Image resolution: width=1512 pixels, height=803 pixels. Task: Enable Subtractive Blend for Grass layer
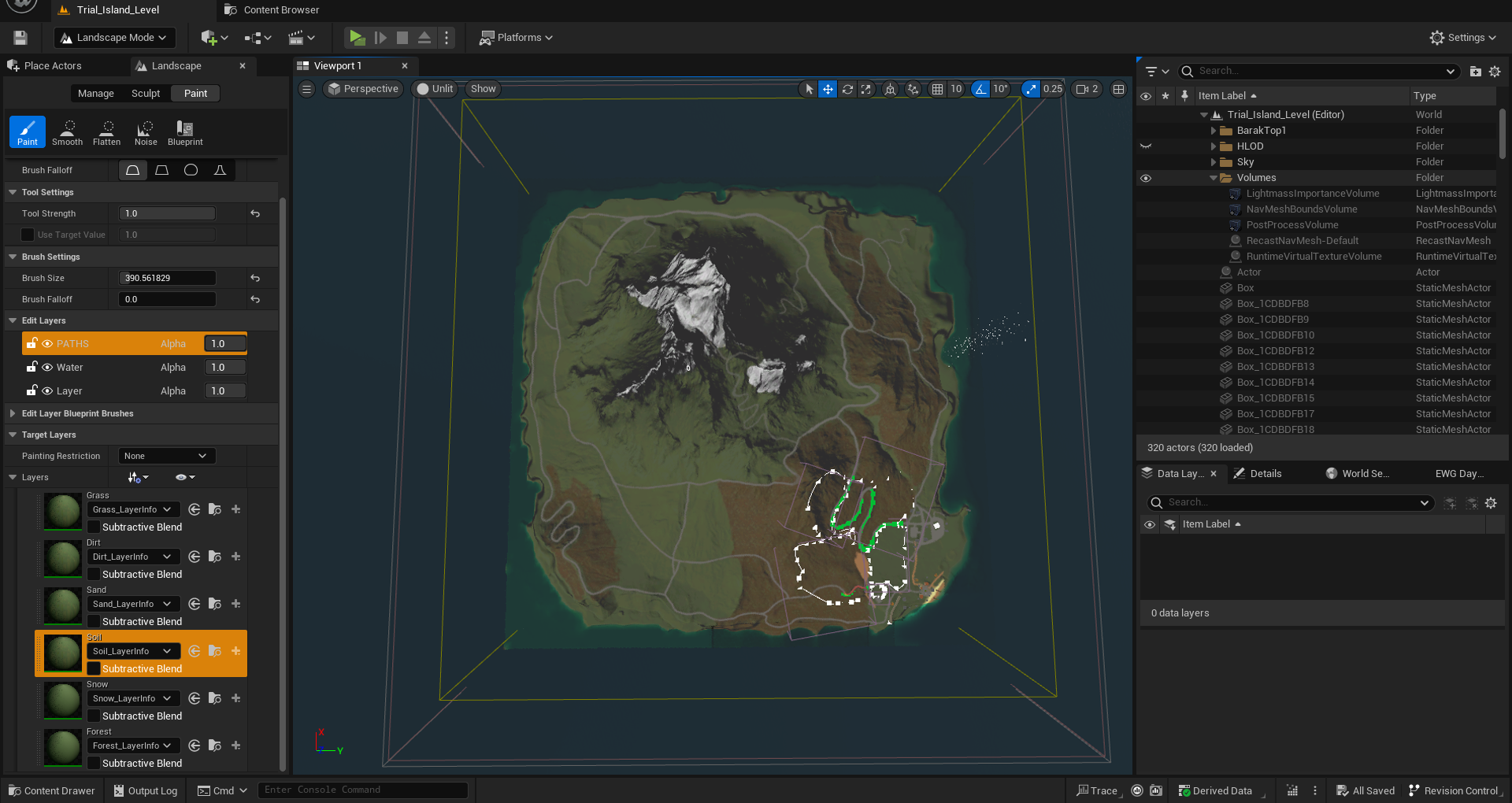click(x=94, y=527)
